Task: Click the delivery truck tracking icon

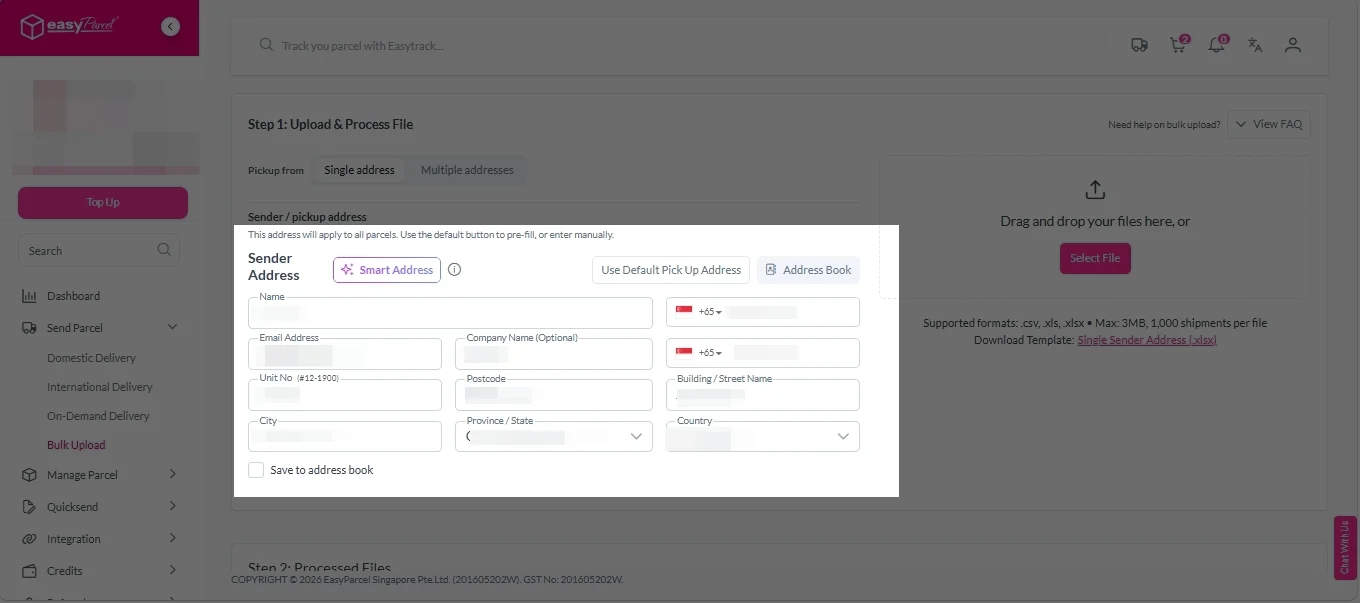Action: click(x=1139, y=45)
